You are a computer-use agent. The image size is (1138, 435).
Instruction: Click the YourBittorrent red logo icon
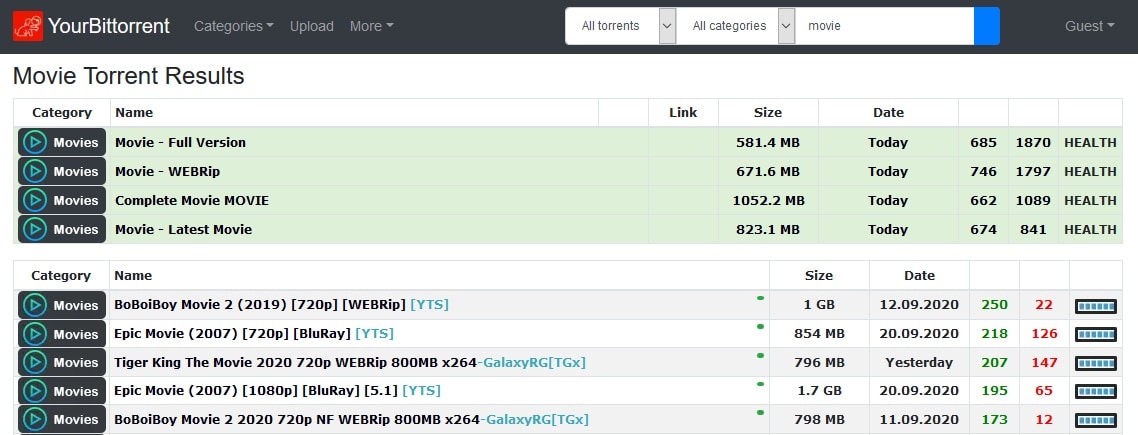28,26
